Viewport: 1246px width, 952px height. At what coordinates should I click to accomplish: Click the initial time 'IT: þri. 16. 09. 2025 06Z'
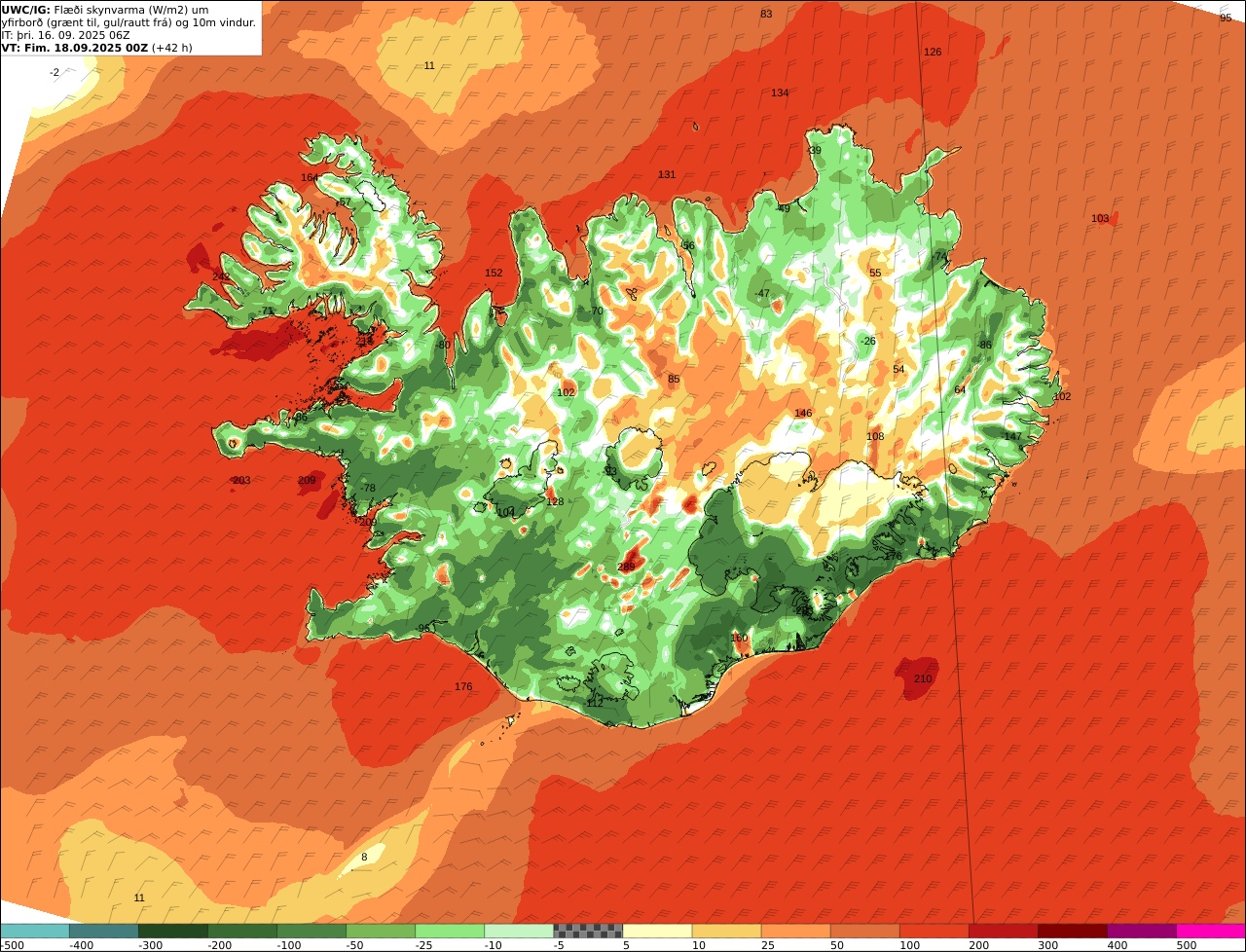pos(67,34)
